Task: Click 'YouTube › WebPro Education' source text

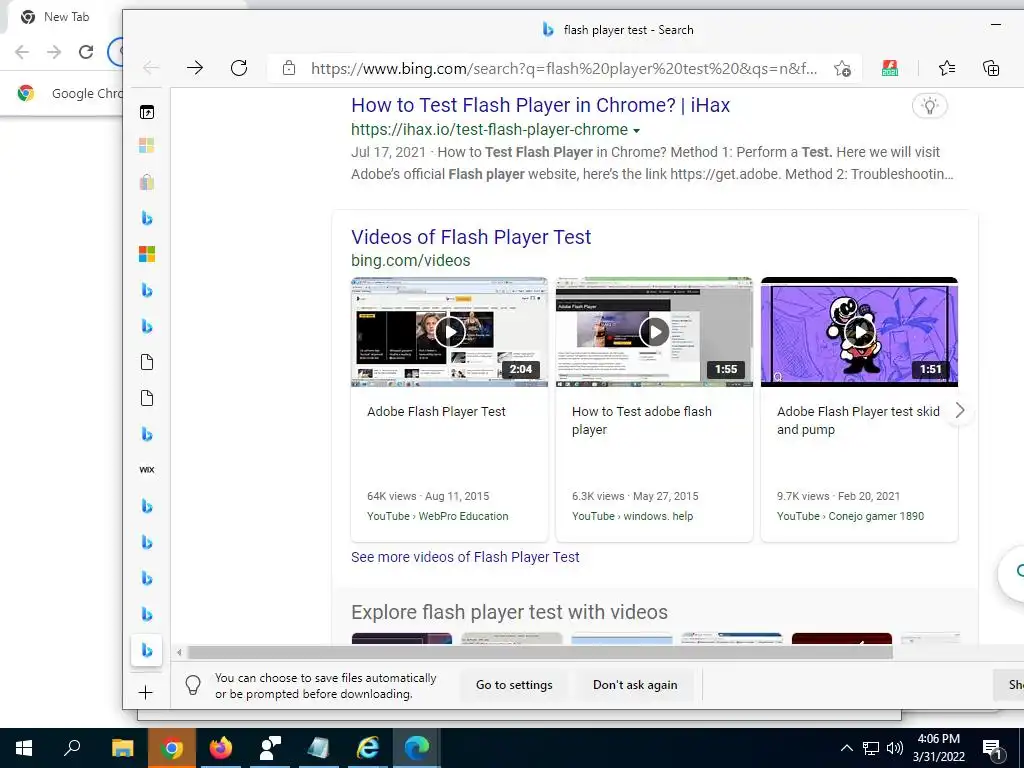Action: (438, 516)
